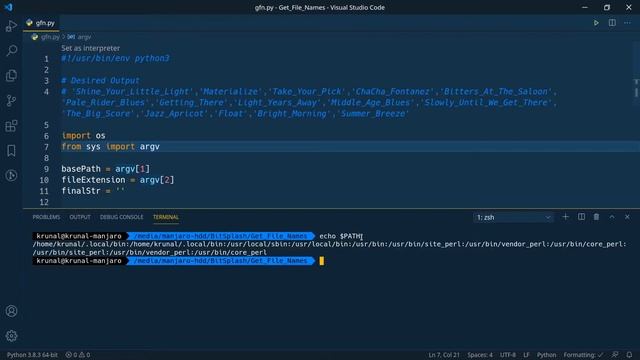Open editor More Actions menu
Screen dimensions: 640x360
click(627, 23)
